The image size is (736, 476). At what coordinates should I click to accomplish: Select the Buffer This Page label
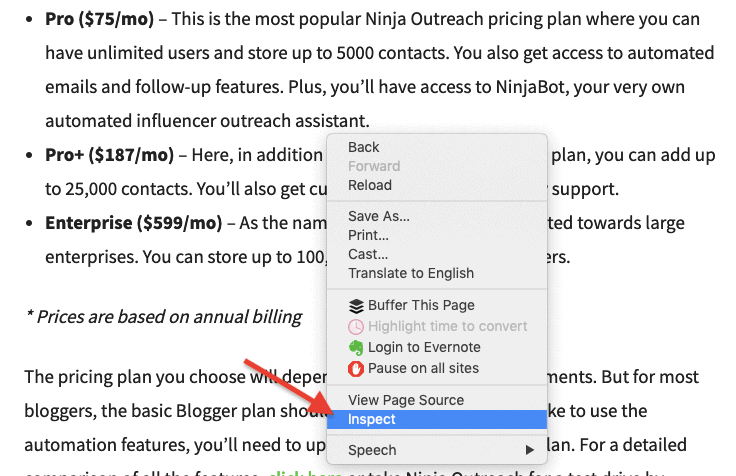pyautogui.click(x=421, y=306)
